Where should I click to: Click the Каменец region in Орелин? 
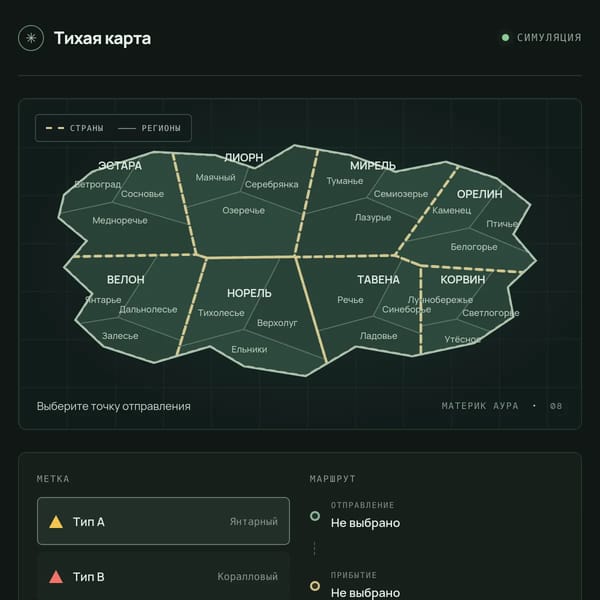452,210
